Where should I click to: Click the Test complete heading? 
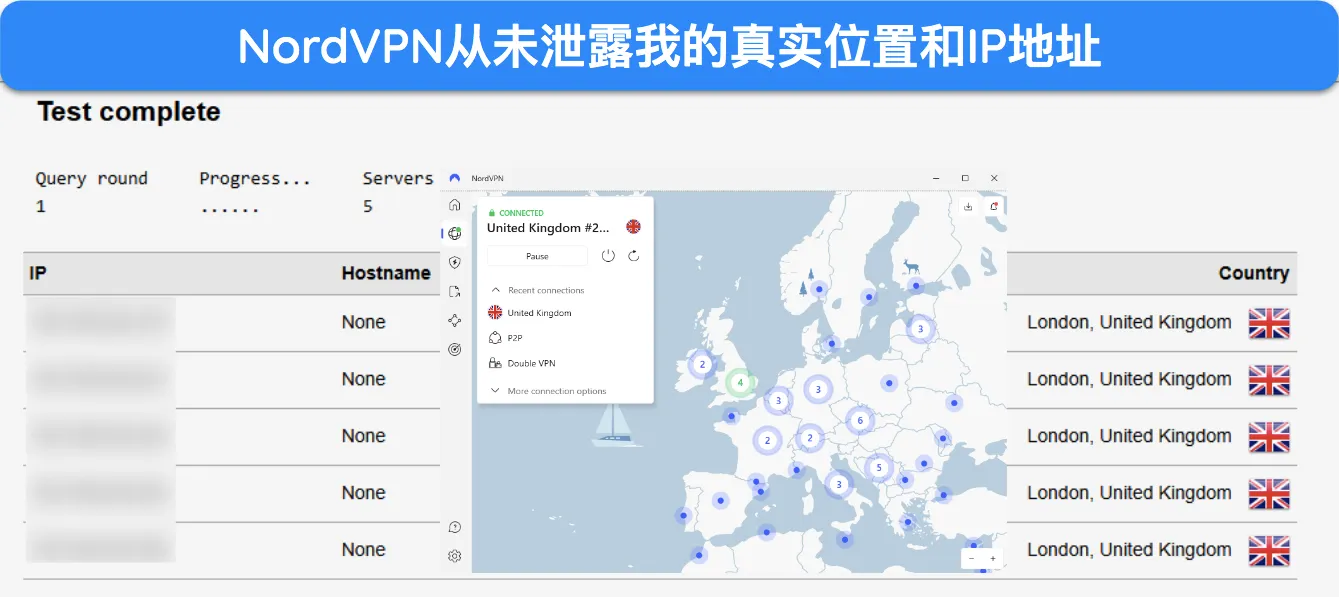129,112
